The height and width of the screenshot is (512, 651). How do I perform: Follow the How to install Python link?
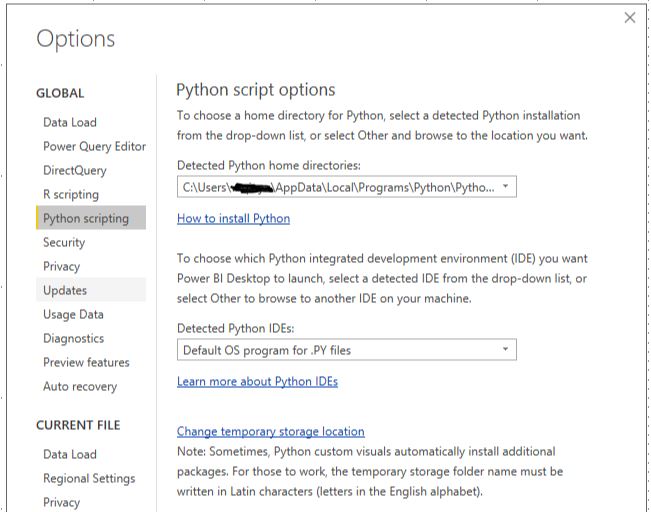click(233, 218)
